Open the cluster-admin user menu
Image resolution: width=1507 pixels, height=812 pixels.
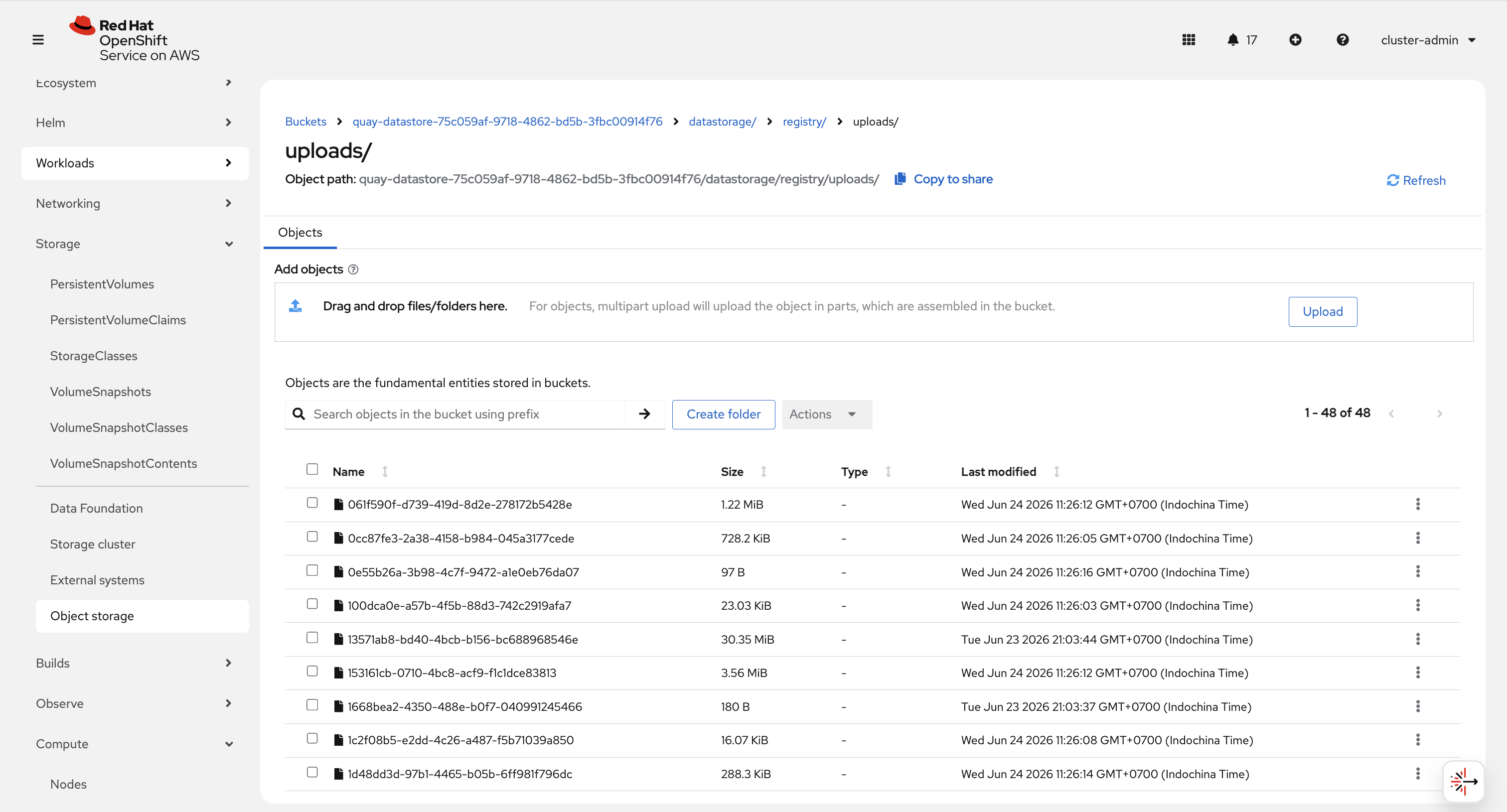pyautogui.click(x=1428, y=40)
